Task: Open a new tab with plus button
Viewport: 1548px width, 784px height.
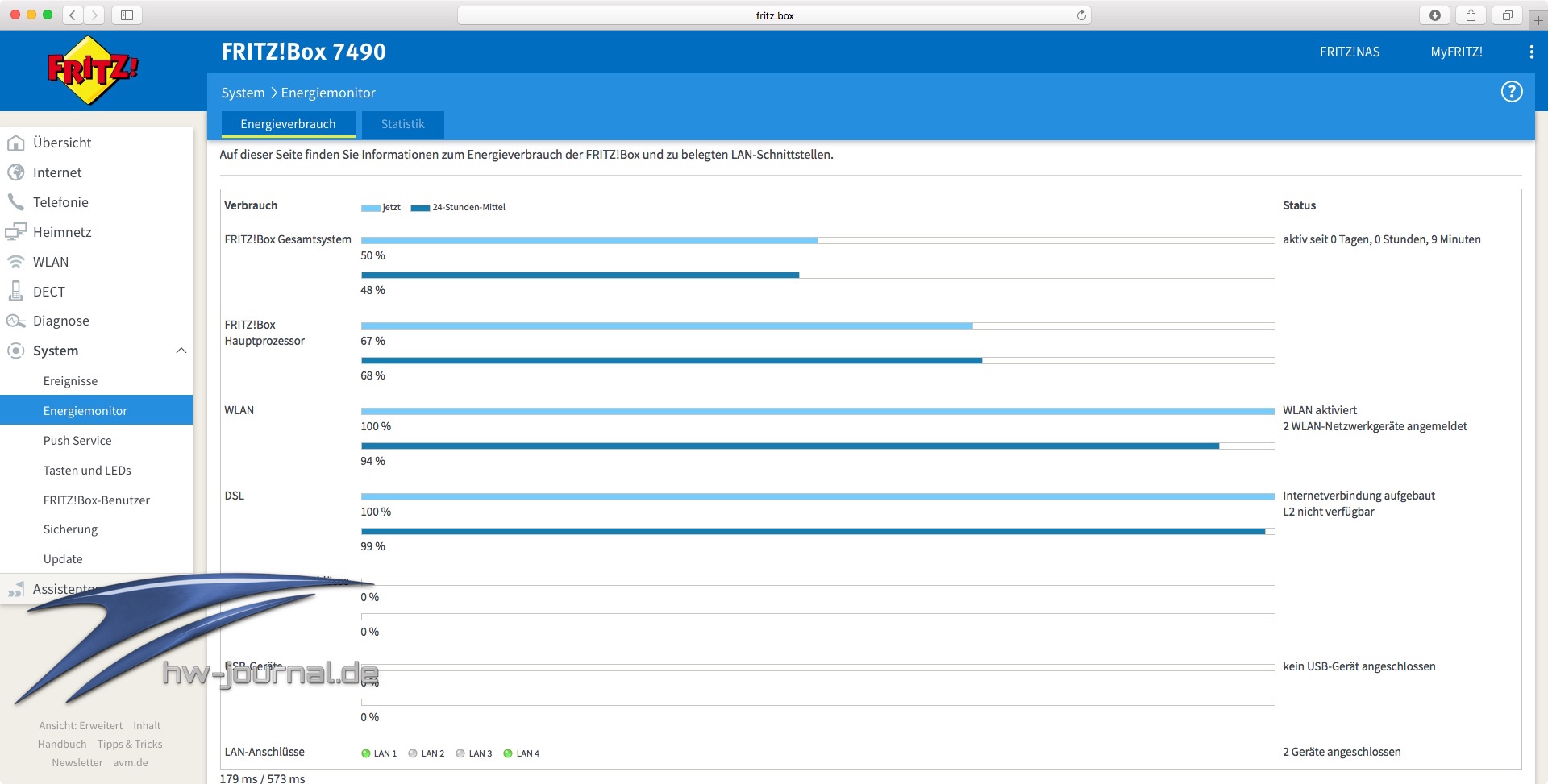Action: point(1538,19)
